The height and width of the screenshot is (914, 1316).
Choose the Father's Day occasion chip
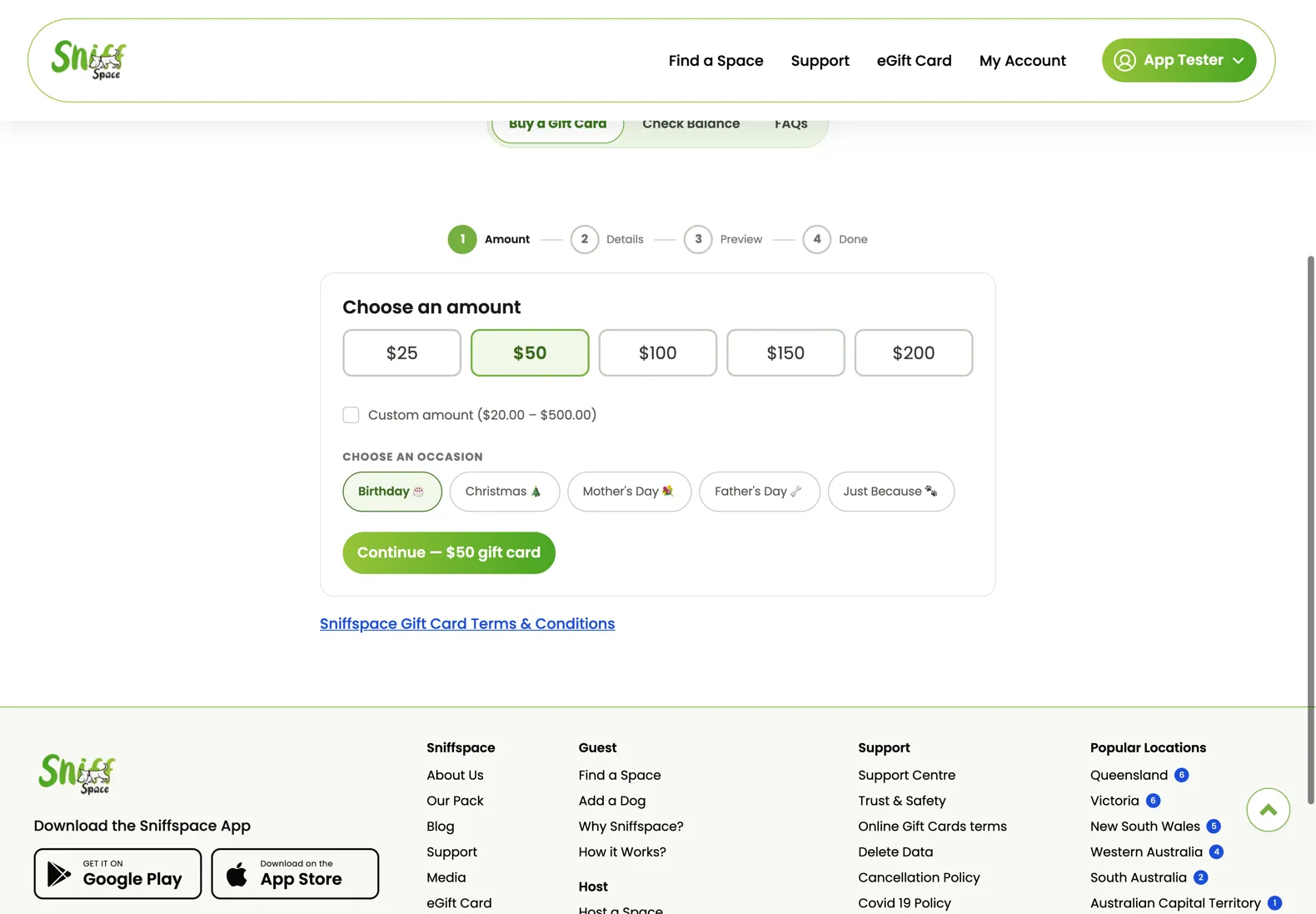coord(760,492)
